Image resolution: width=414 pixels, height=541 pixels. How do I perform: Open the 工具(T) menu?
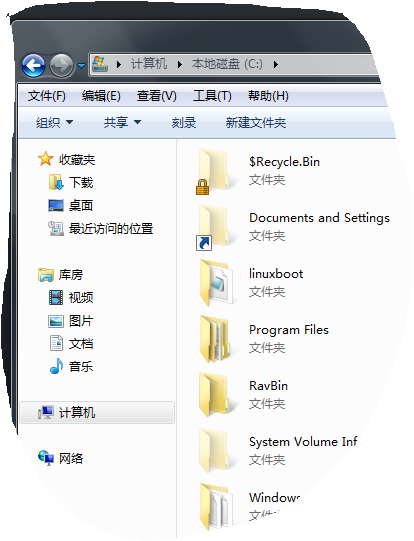[x=212, y=96]
